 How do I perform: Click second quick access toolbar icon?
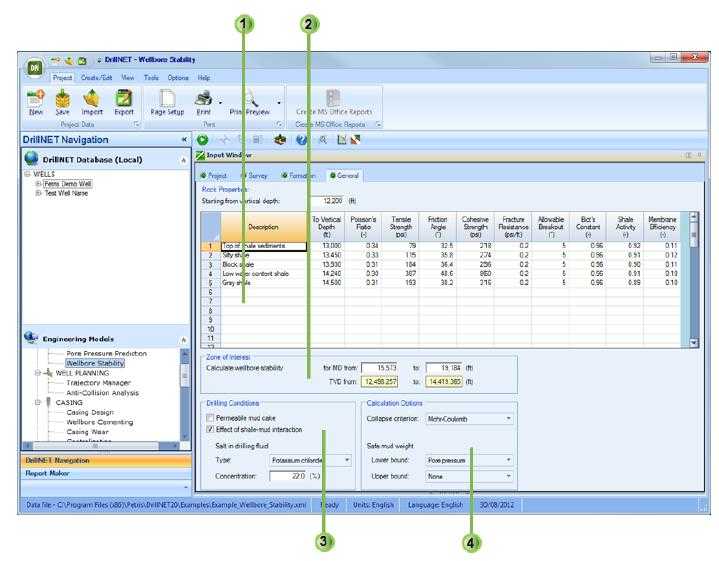69,60
